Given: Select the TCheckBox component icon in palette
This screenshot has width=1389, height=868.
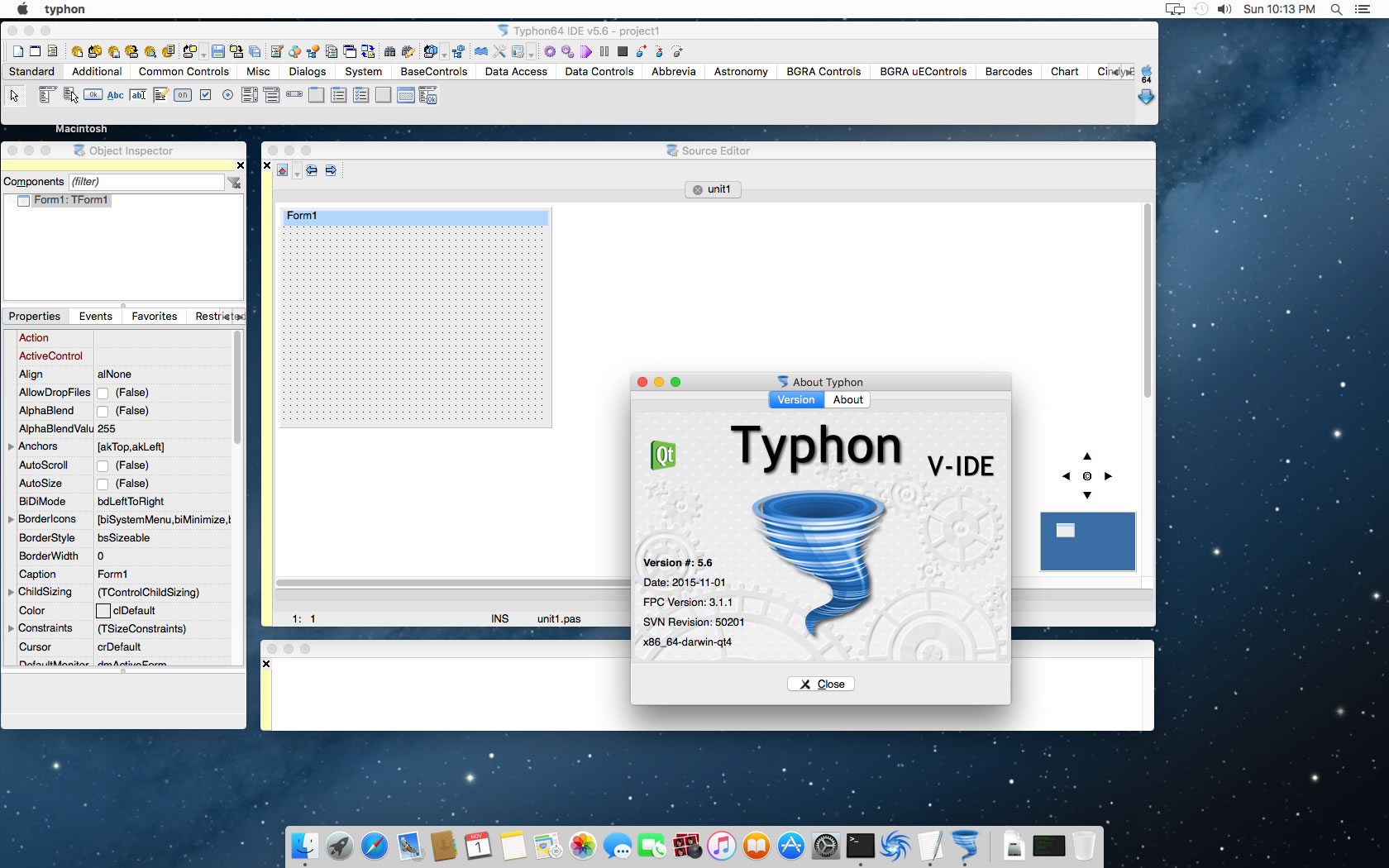Looking at the screenshot, I should (x=205, y=96).
